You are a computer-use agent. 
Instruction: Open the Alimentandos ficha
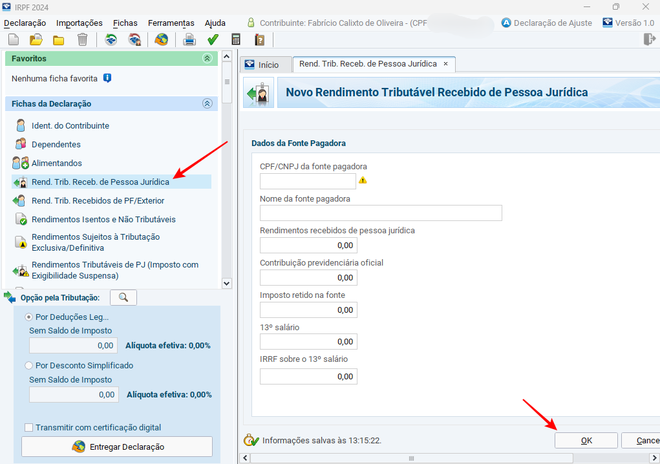(56, 163)
